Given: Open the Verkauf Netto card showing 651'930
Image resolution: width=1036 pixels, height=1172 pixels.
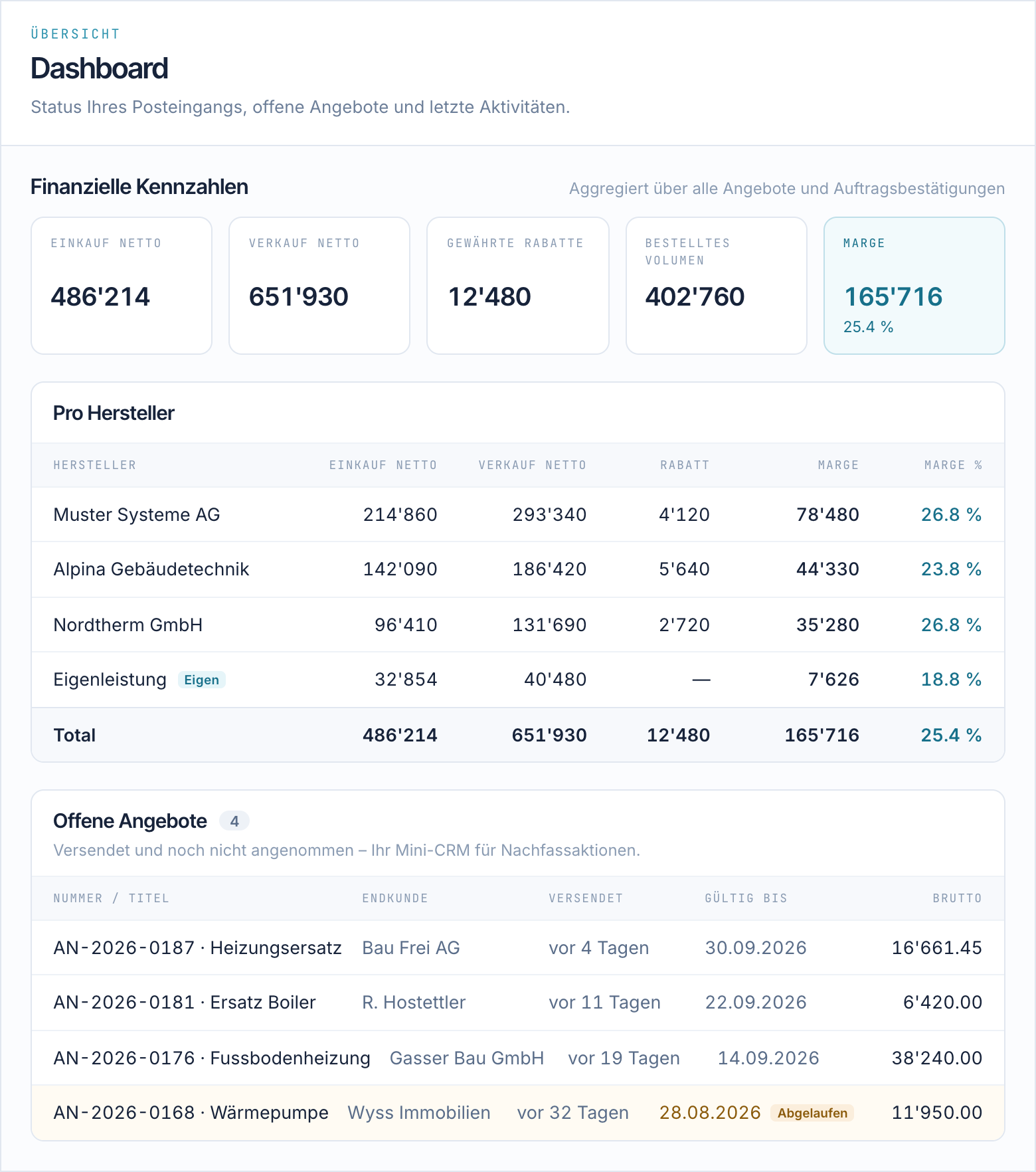Looking at the screenshot, I should pyautogui.click(x=319, y=286).
